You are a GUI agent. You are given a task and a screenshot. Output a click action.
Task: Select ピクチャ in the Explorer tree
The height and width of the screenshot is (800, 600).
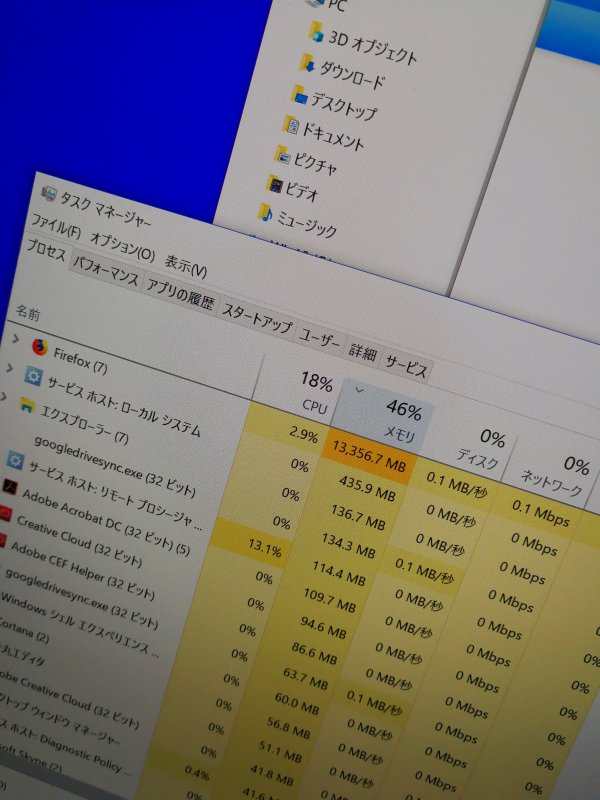tap(315, 164)
